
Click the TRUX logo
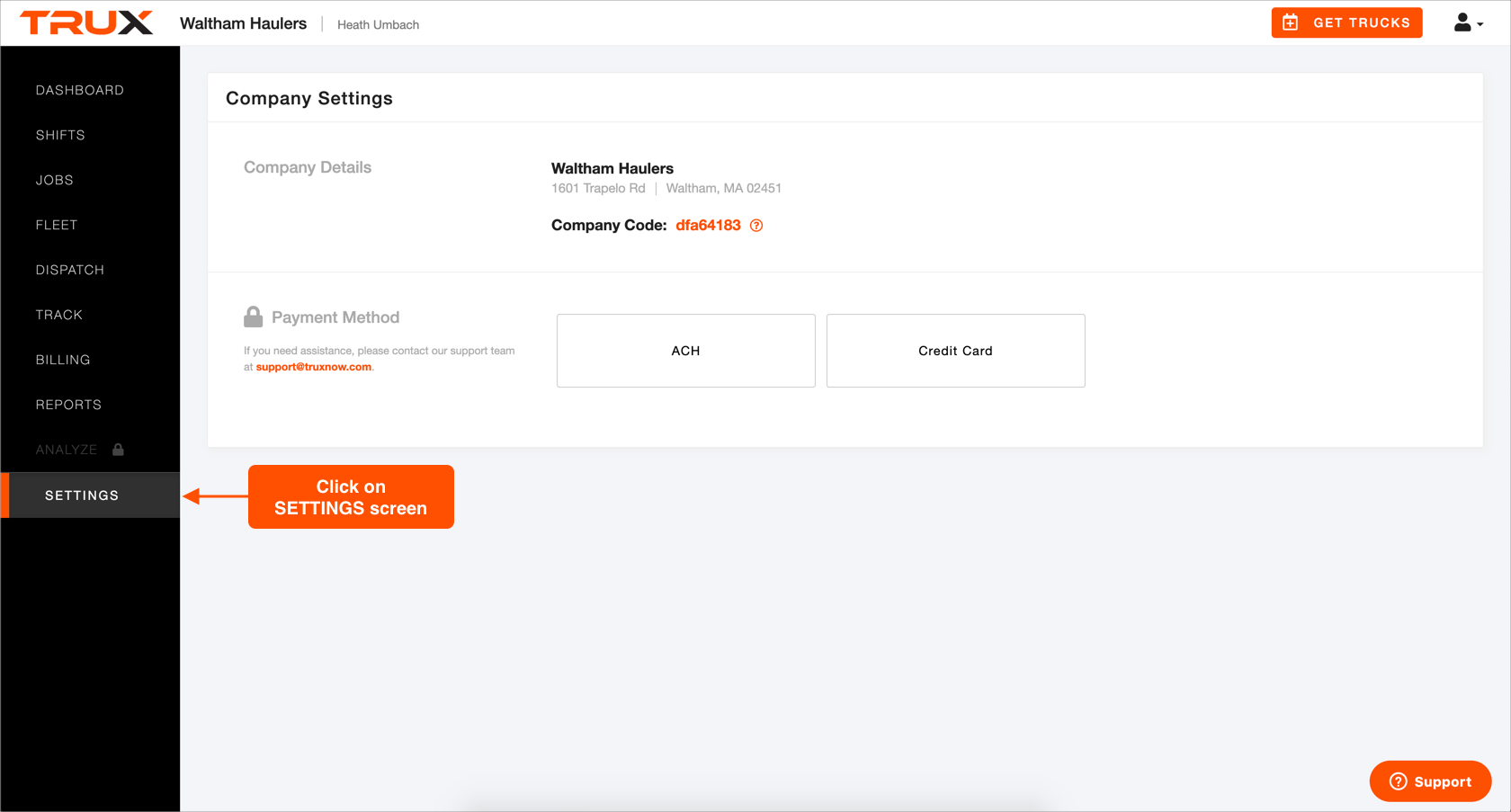[86, 22]
